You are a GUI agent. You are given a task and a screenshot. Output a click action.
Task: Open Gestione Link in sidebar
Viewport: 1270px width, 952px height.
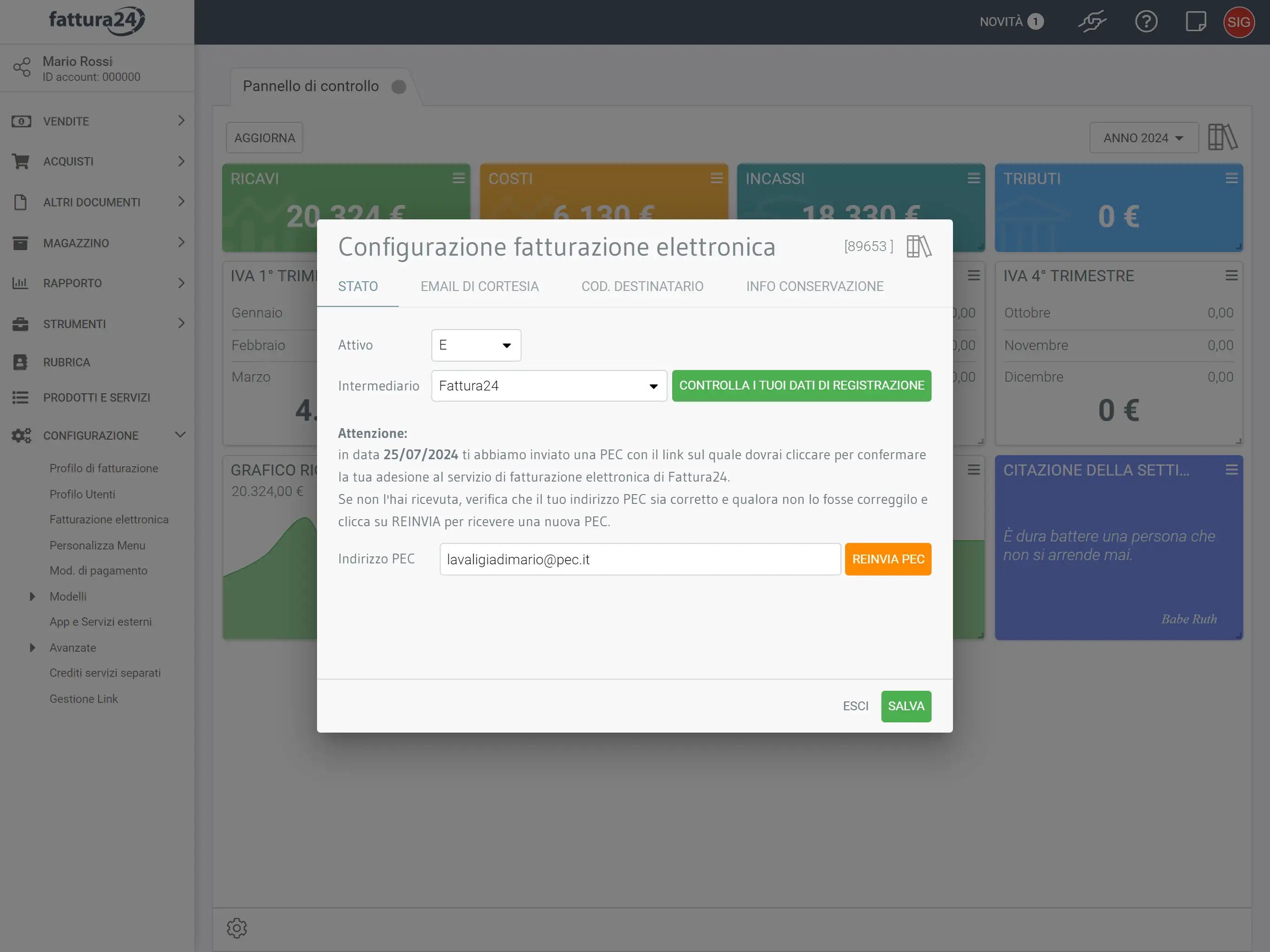[83, 698]
